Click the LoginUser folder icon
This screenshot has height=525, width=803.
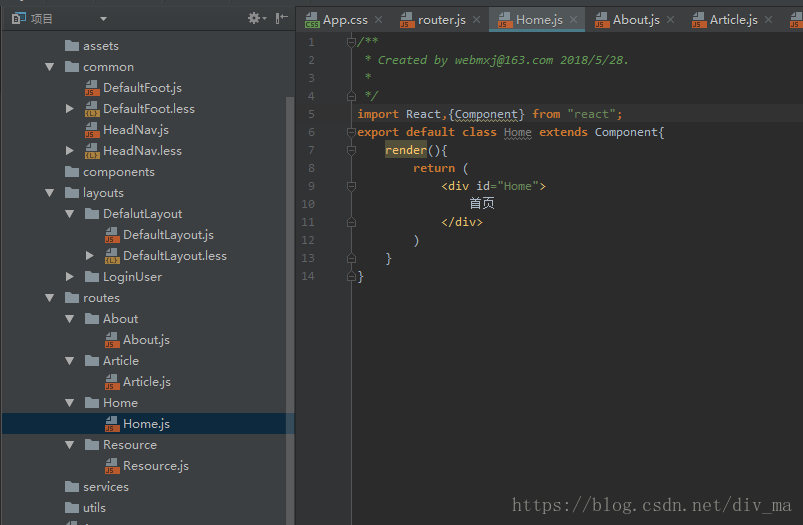click(92, 277)
